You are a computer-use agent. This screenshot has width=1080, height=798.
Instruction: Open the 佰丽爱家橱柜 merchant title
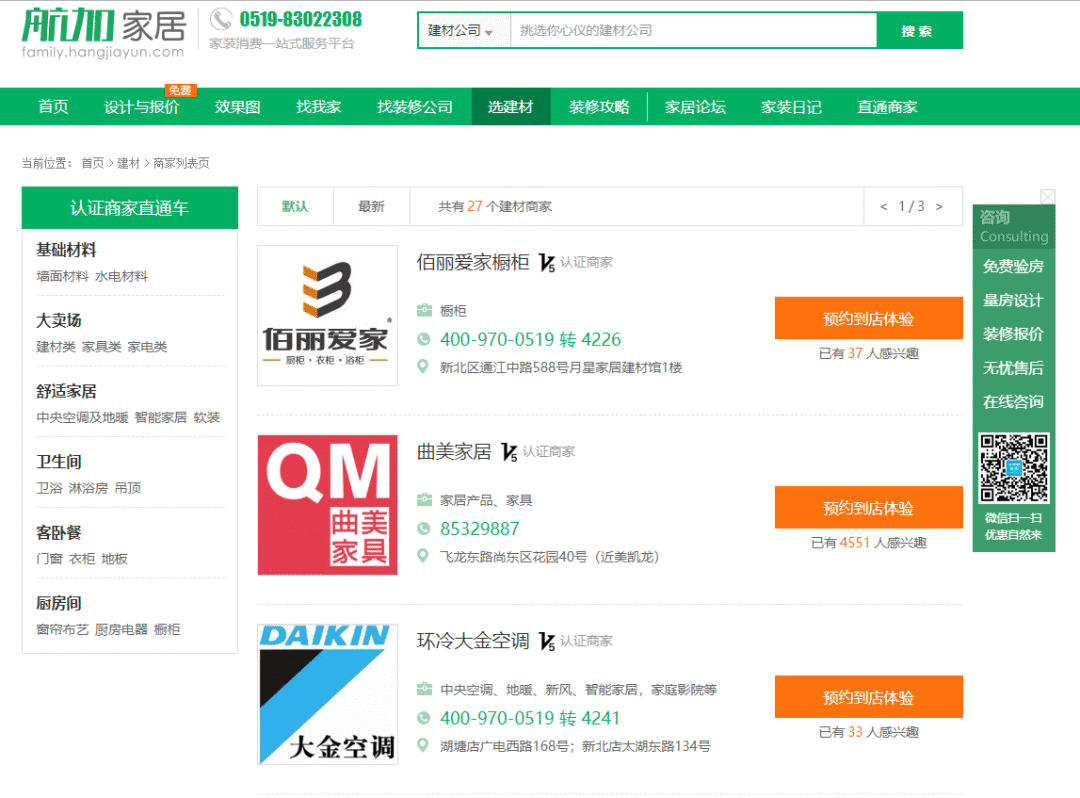click(x=473, y=262)
